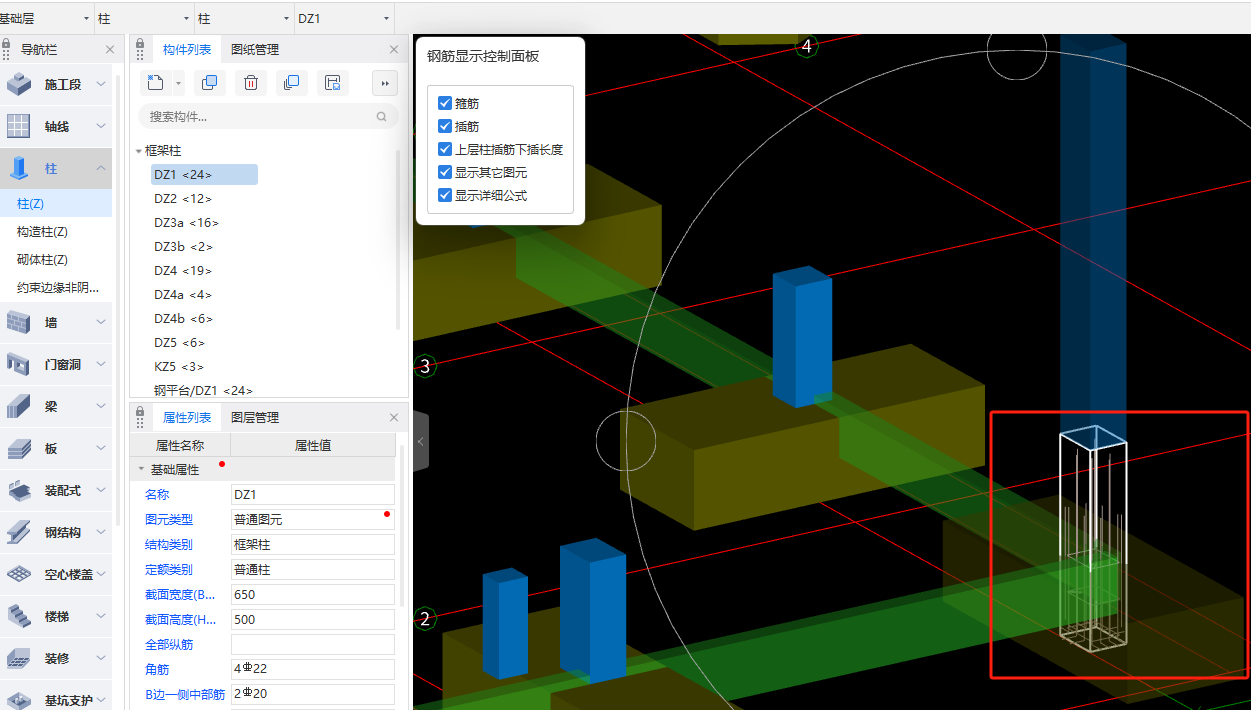The image size is (1251, 710).
Task: Click the 施工段 block icon in navigation
Action: [19, 85]
